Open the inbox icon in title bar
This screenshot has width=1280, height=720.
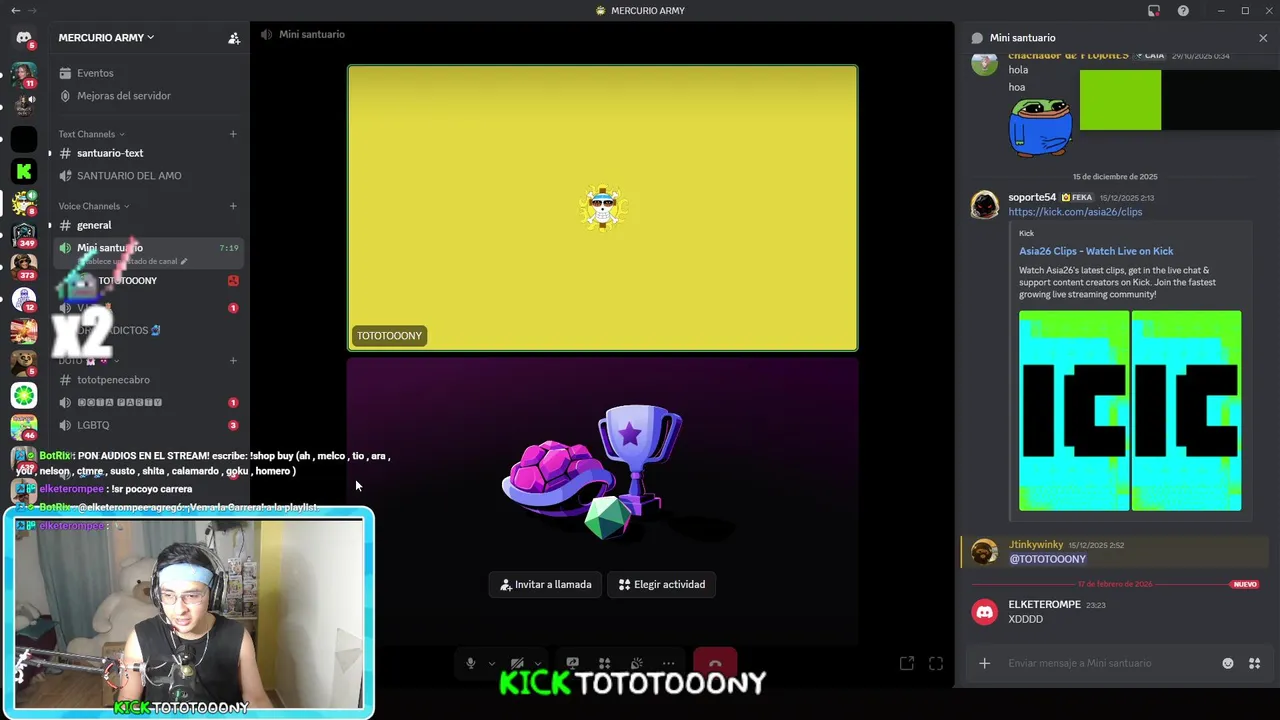(x=1154, y=11)
